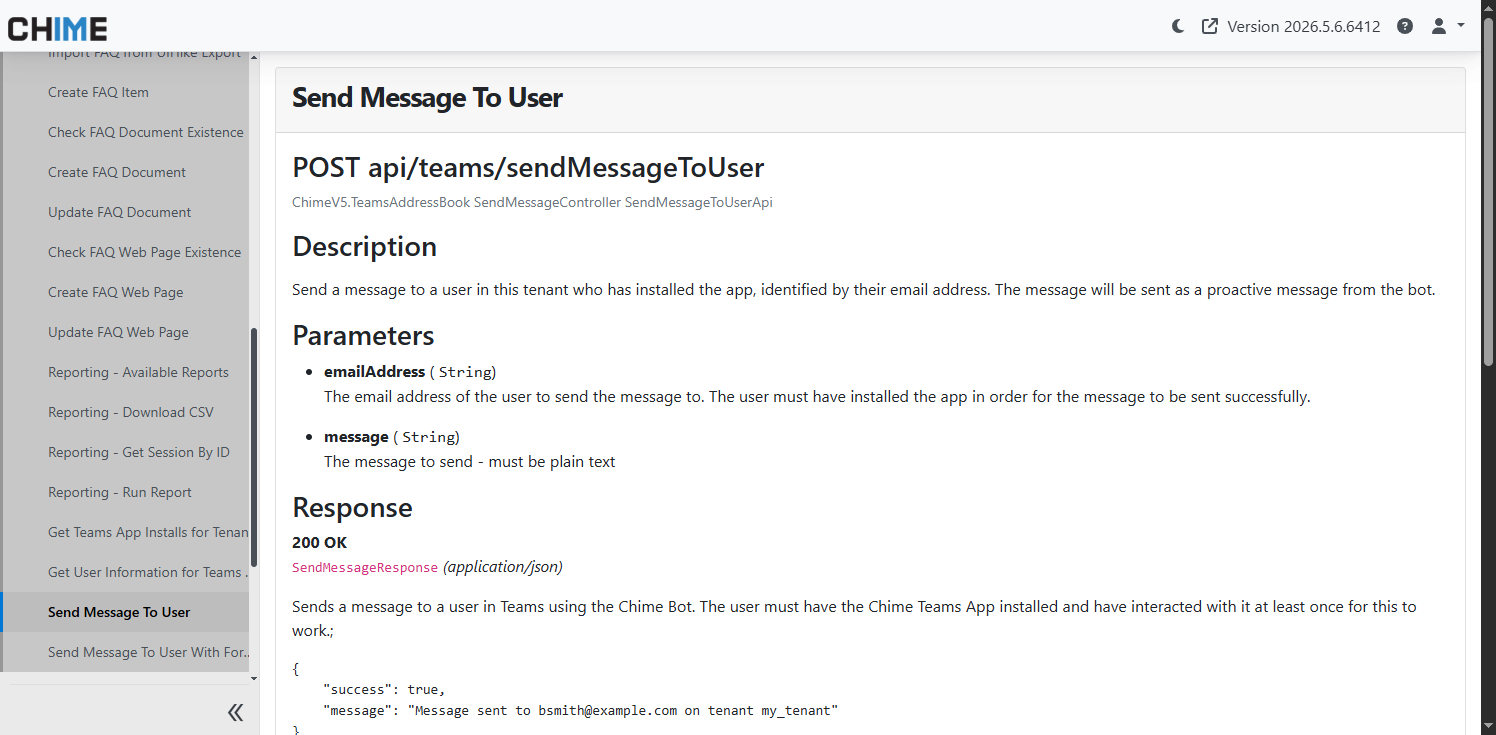Image resolution: width=1496 pixels, height=735 pixels.
Task: Select Check FAQ Document Existence
Action: 146,132
